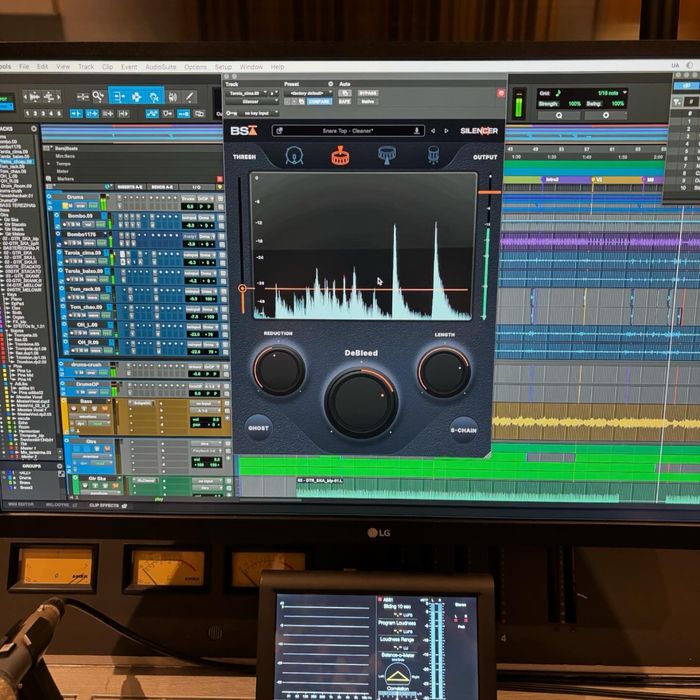Click the Groups list options circle icon
The image size is (700, 700).
tap(60, 466)
